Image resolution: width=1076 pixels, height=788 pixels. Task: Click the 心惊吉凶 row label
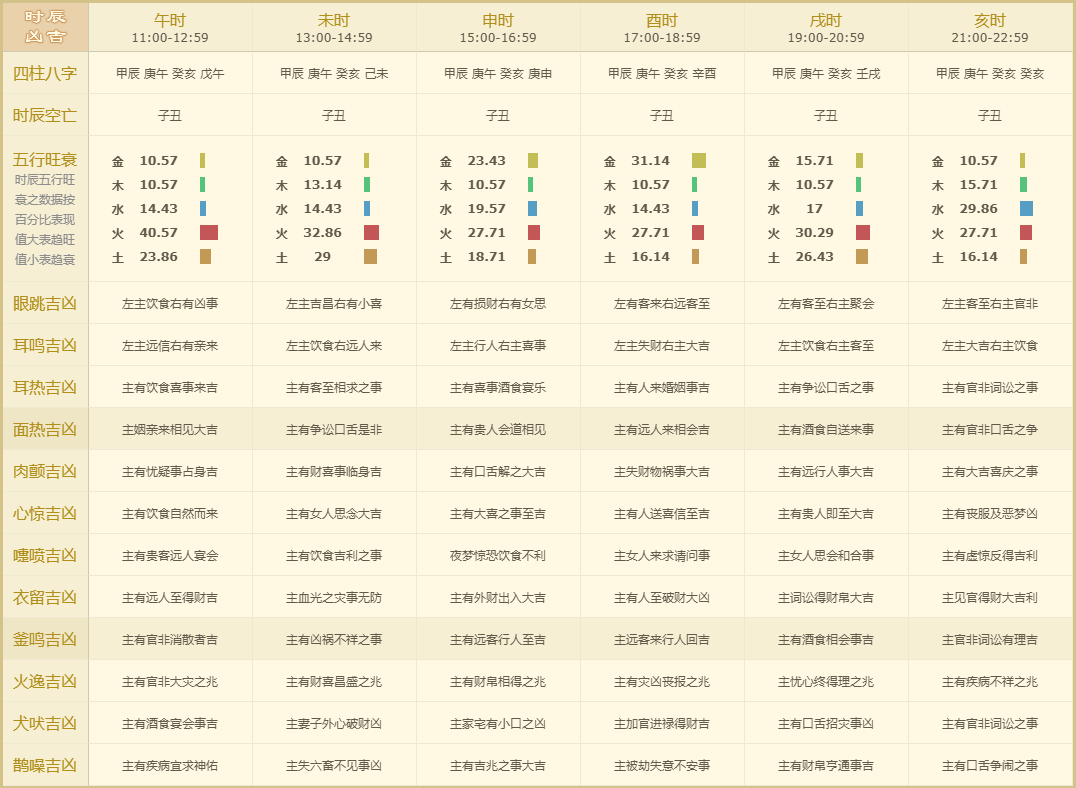coord(45,513)
